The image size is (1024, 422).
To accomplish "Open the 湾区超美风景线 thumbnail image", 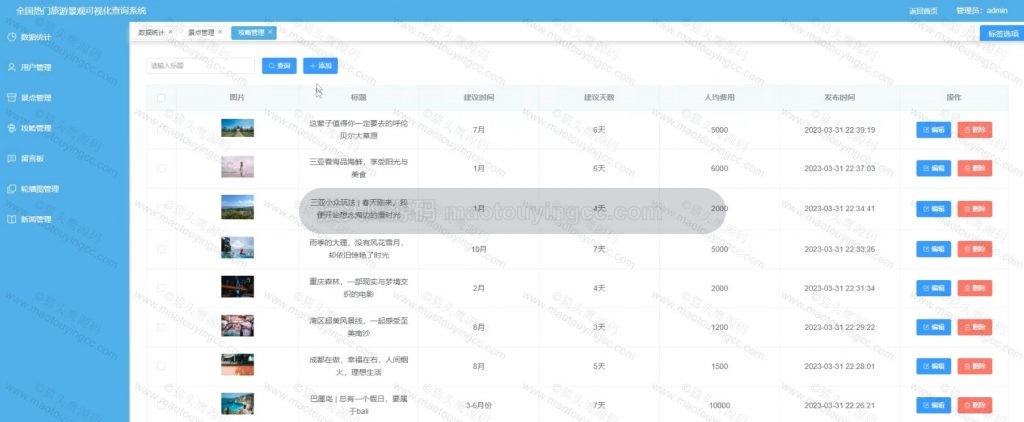I will pyautogui.click(x=237, y=326).
